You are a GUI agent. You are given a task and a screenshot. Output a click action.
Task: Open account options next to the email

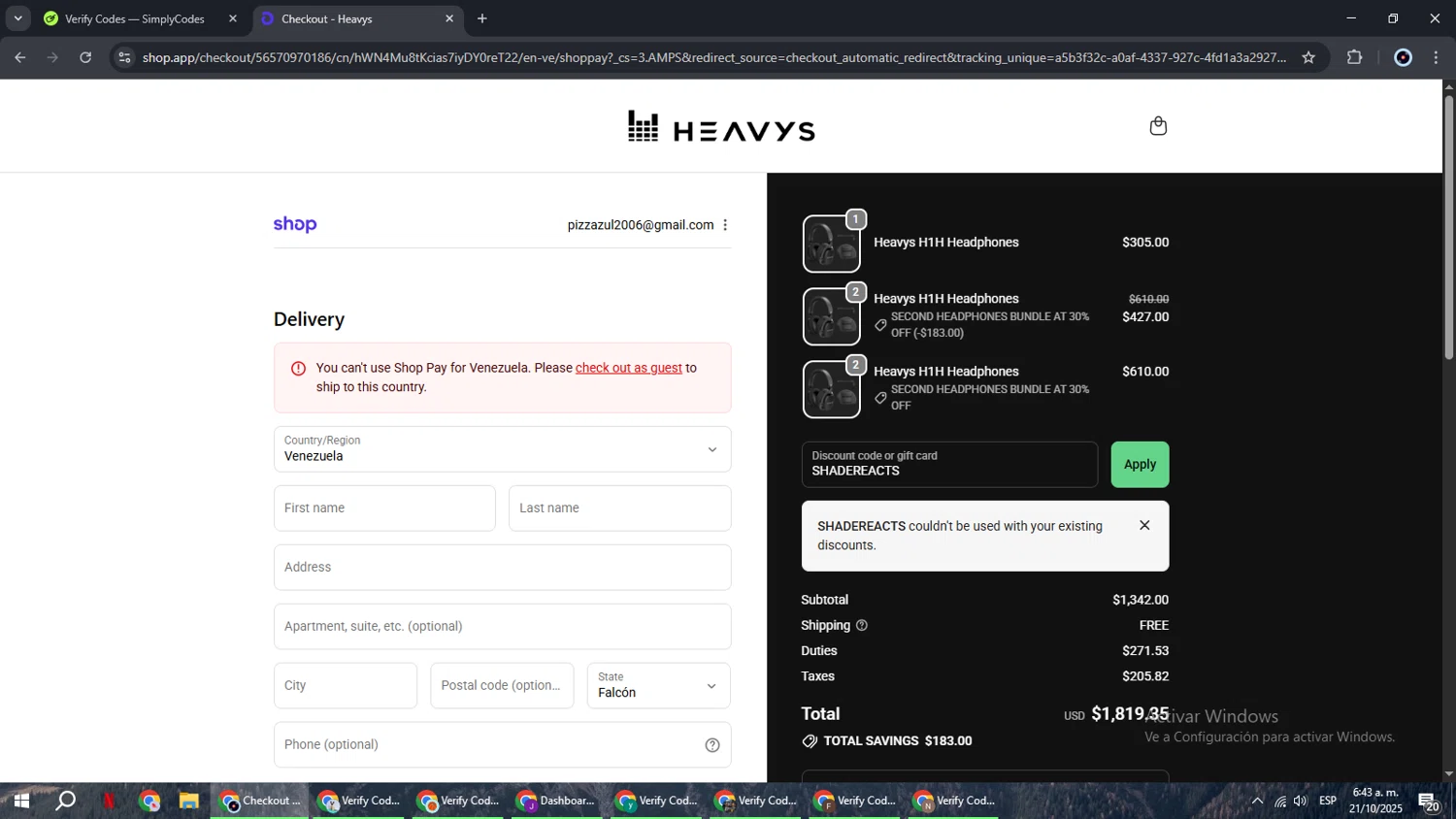pyautogui.click(x=725, y=225)
